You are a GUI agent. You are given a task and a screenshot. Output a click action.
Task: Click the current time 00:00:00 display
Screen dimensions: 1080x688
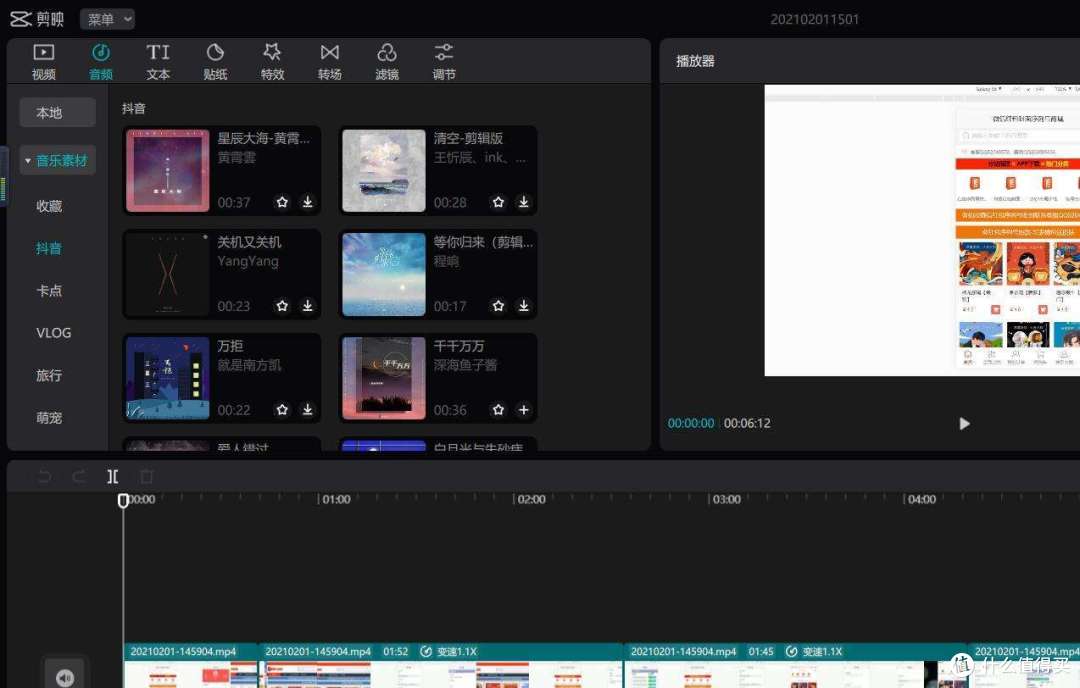(x=691, y=423)
